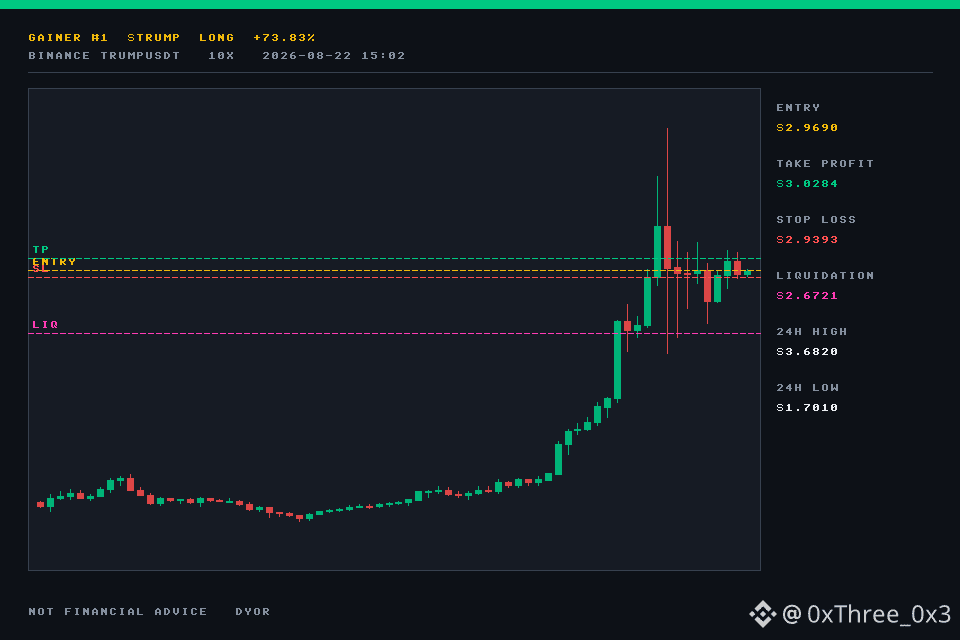Click the 2026-08-22 15:02 timestamp

334,56
